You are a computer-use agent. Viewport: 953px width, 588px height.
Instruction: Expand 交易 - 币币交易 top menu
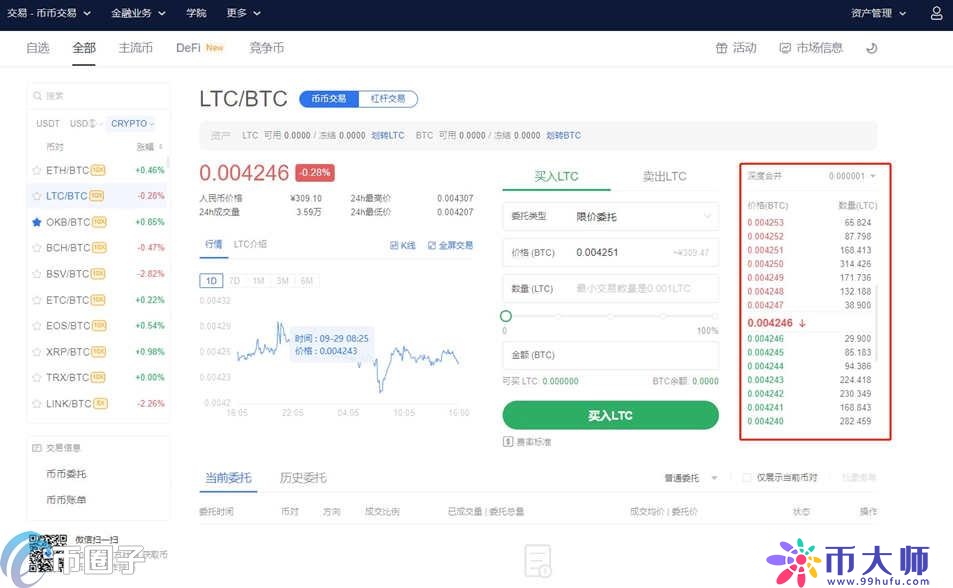[49, 13]
